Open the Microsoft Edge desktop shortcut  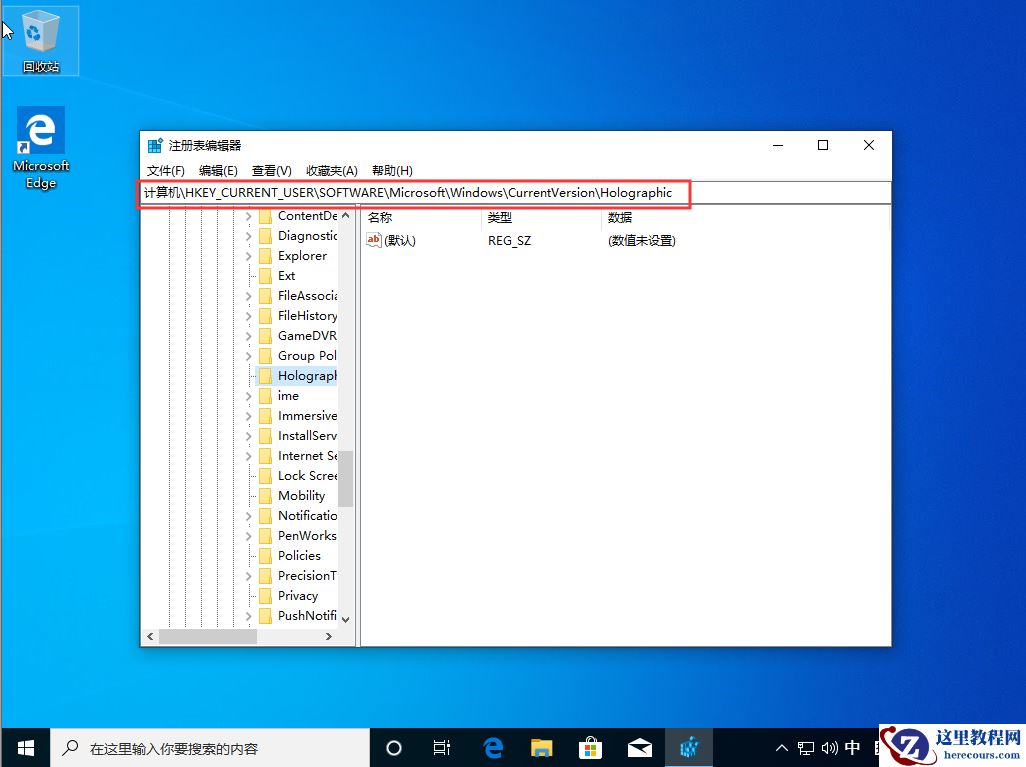40,135
